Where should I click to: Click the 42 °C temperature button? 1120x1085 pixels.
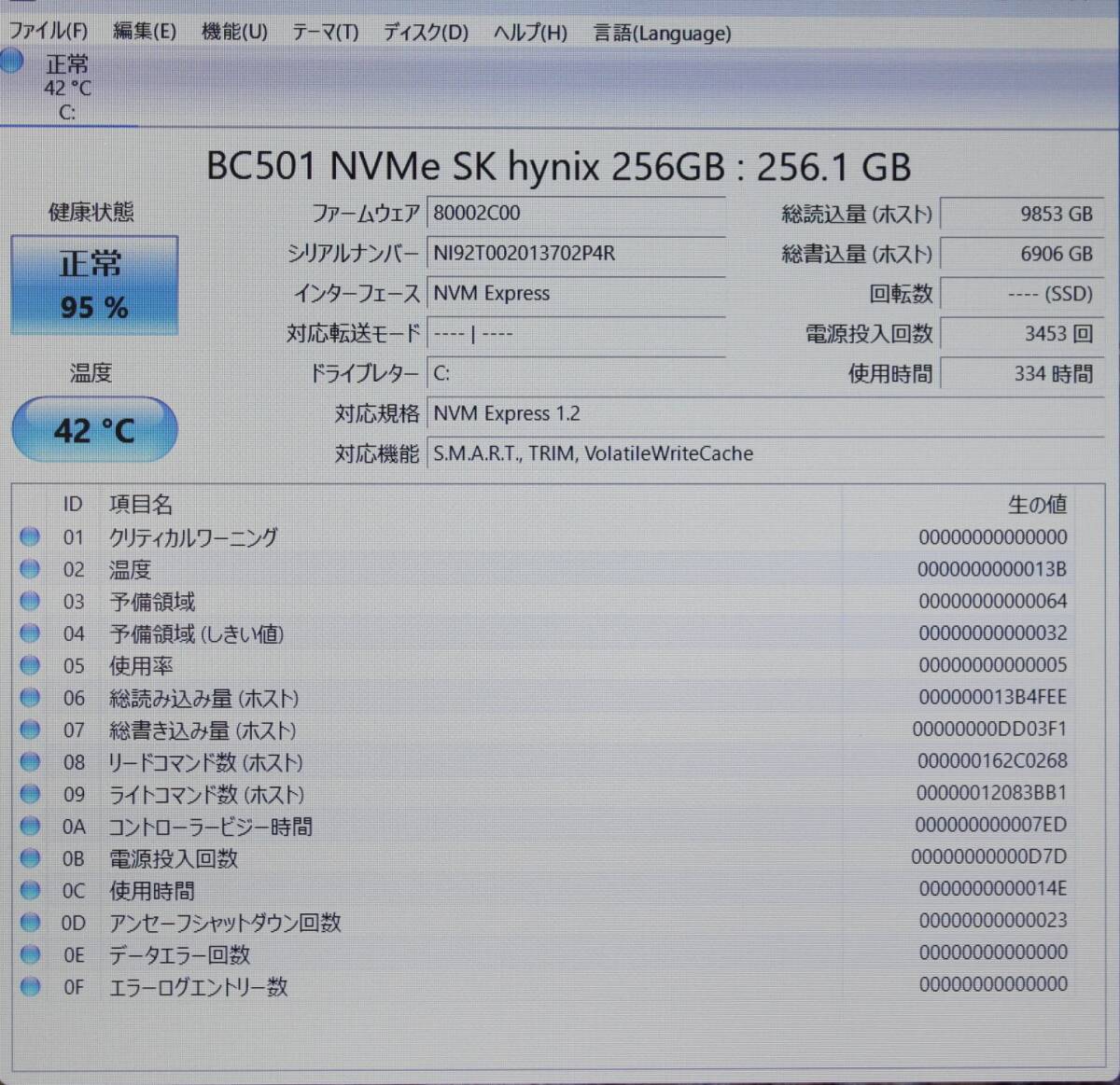pos(94,429)
